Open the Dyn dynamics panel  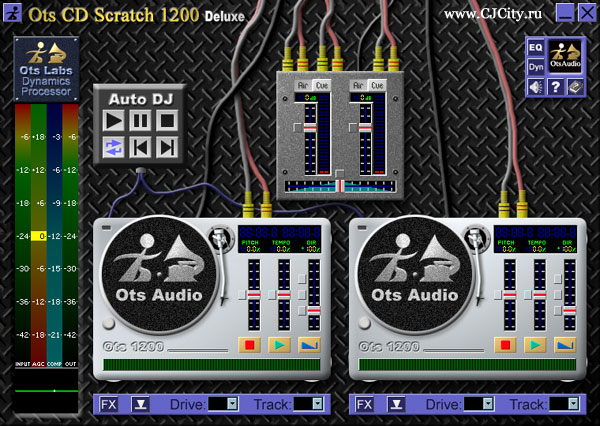536,67
